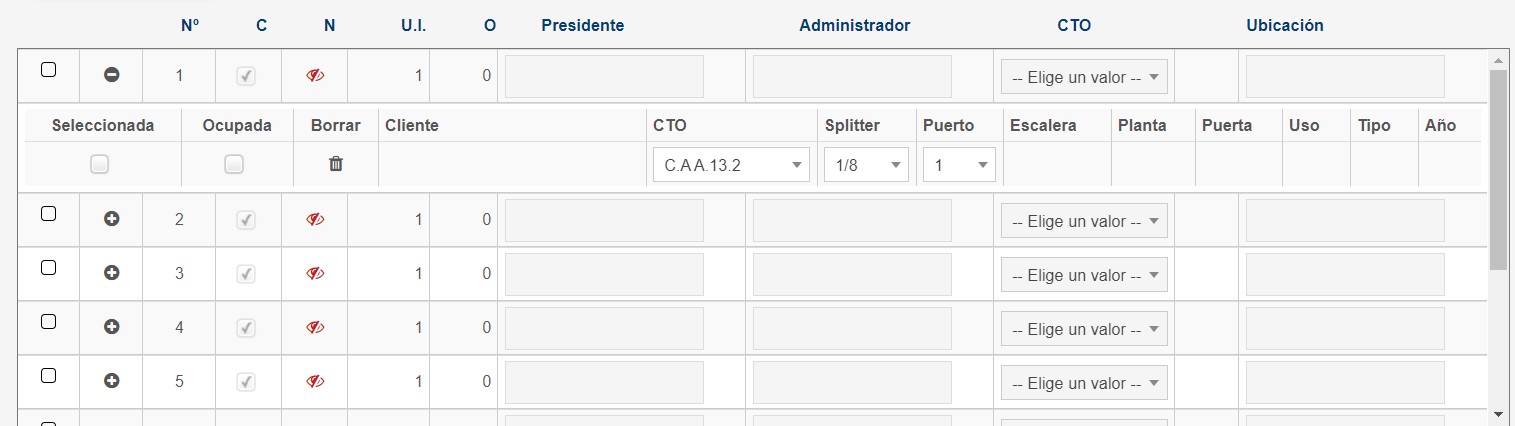
Task: Click the trash icon under Borrar
Action: pos(336,164)
